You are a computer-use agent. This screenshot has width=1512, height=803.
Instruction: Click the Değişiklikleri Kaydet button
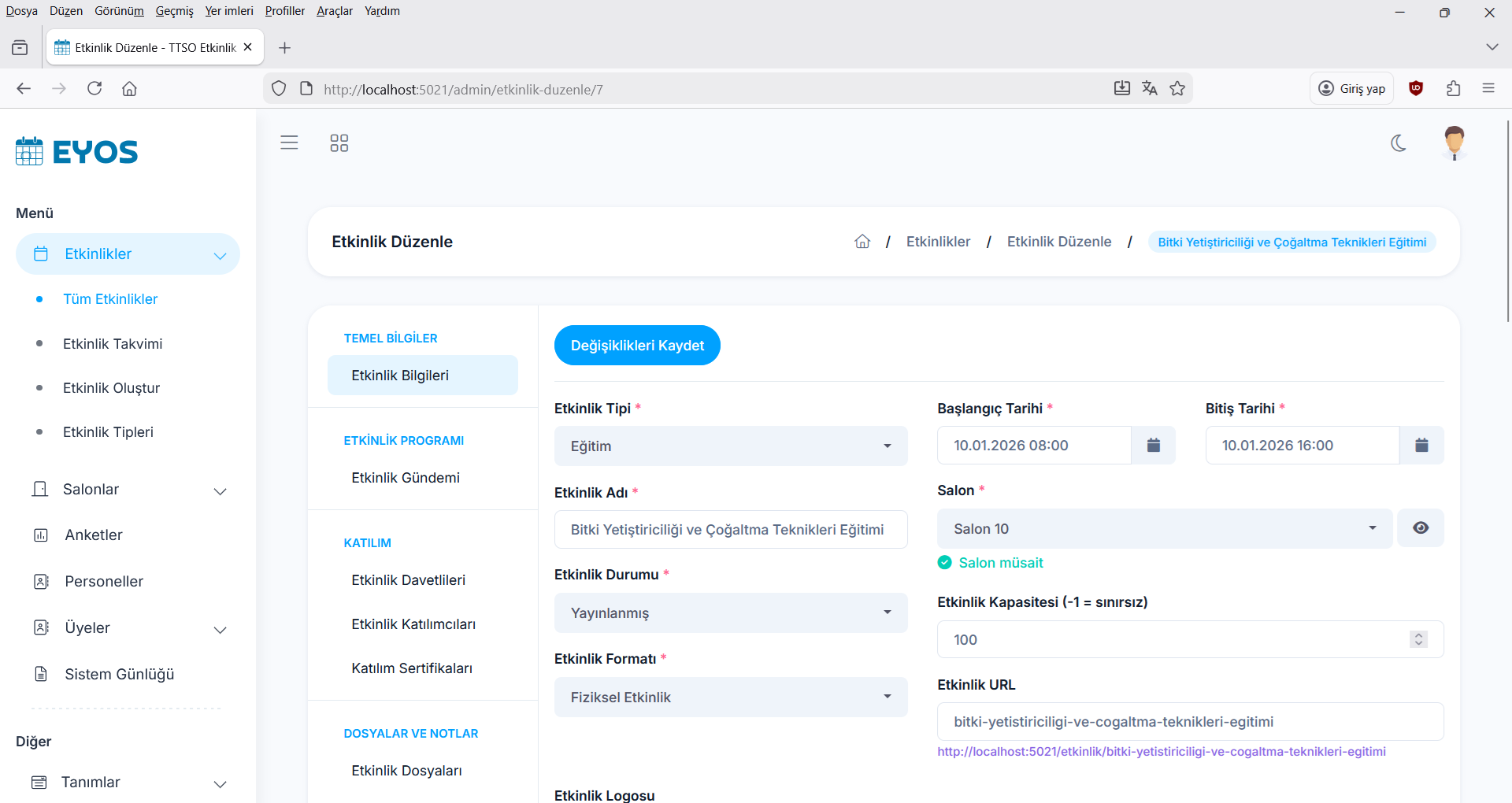coord(637,346)
